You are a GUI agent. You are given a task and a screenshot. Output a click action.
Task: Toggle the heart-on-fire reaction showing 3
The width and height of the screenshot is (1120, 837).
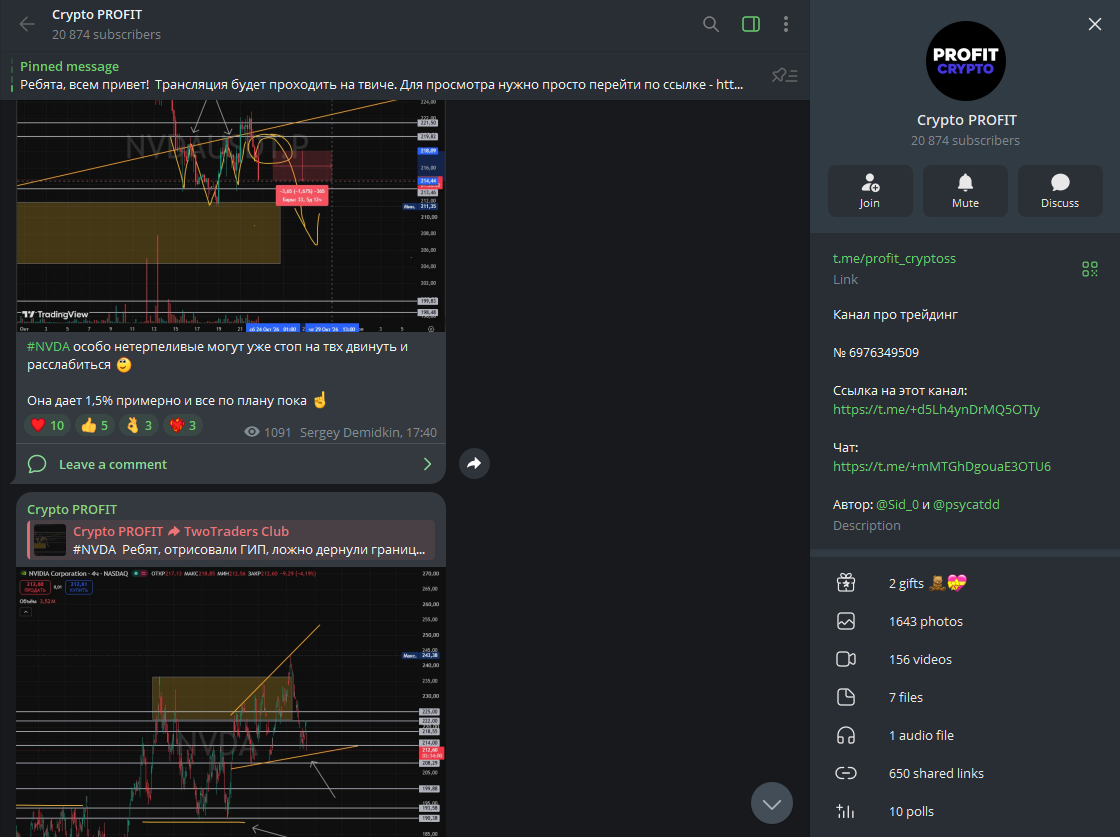[x=184, y=426]
